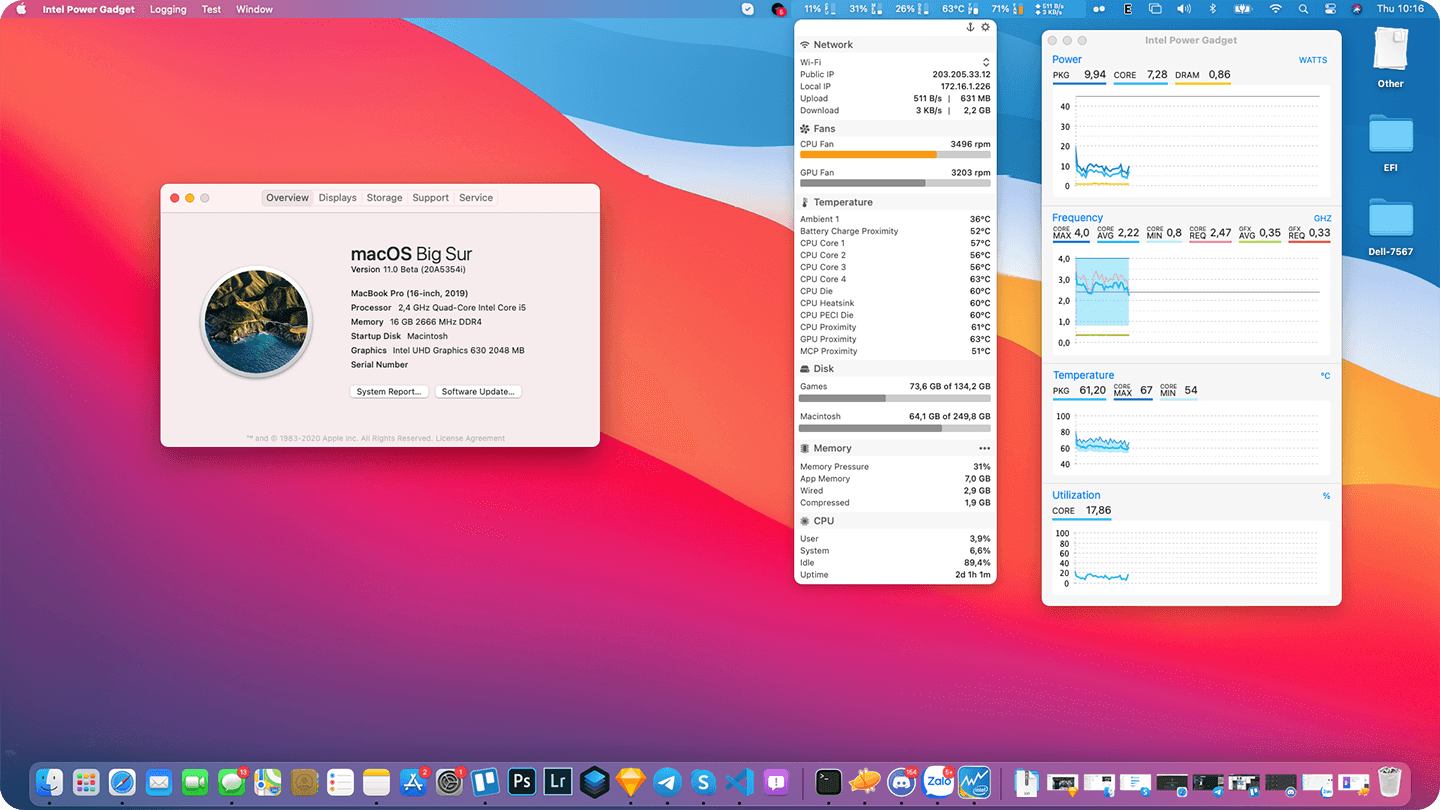Open the Logging menu
The image size is (1440, 810).
[168, 9]
